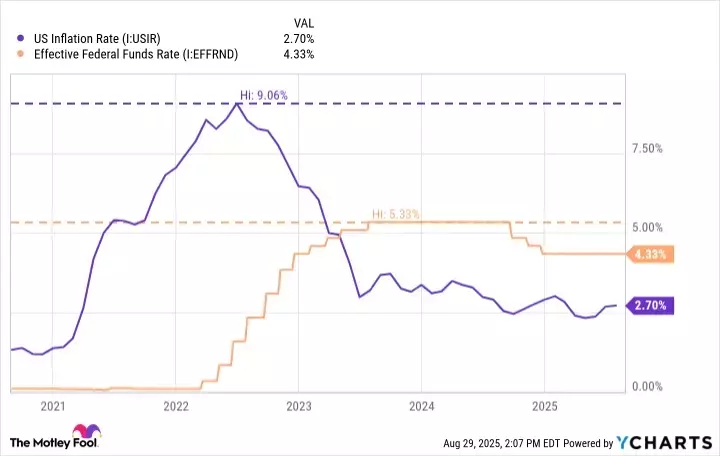Click the purple 2.70% value flag
This screenshot has height=456, width=720.
pyautogui.click(x=649, y=305)
